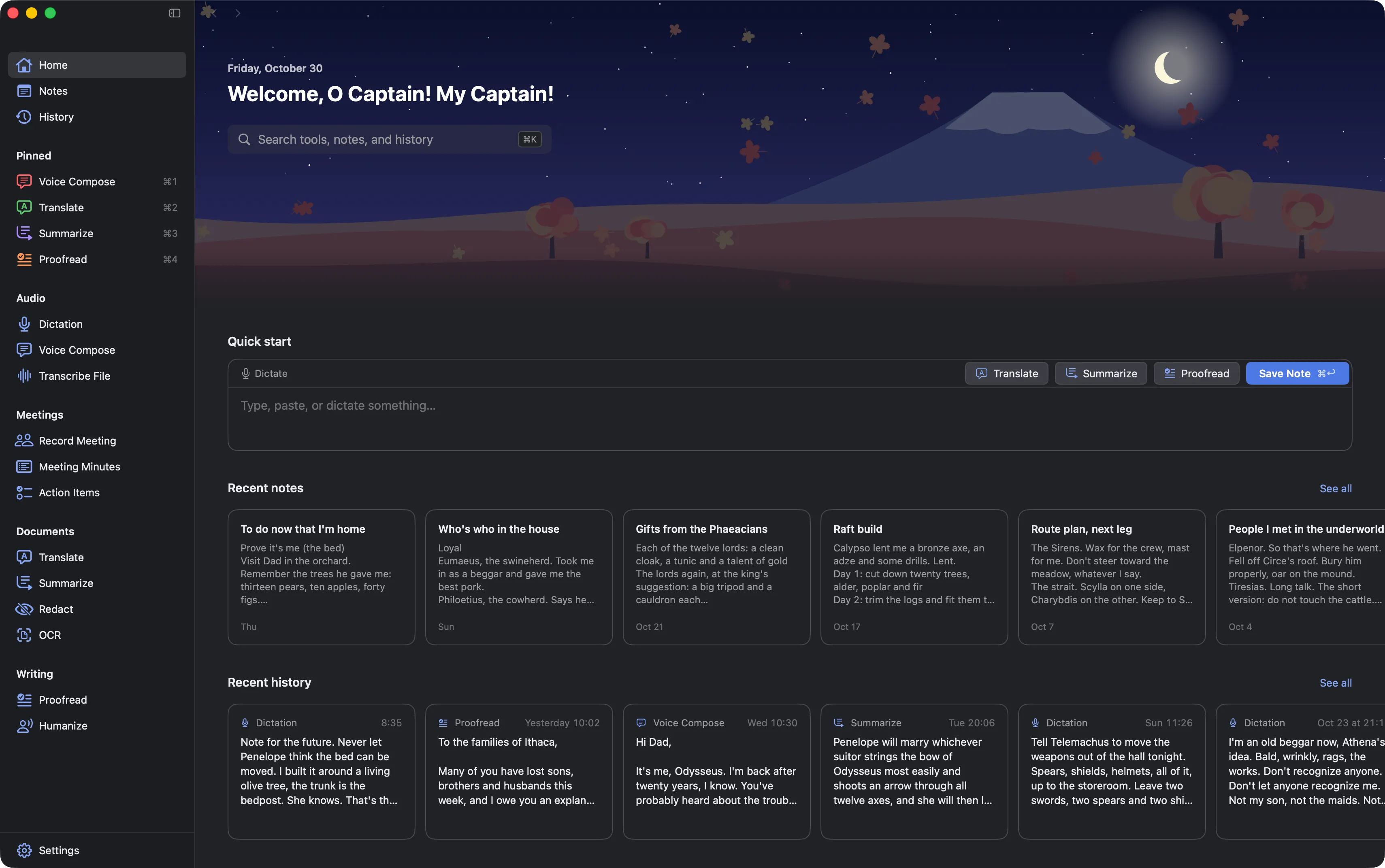The height and width of the screenshot is (868, 1385).
Task: Open Record Meeting tool
Action: [97, 440]
